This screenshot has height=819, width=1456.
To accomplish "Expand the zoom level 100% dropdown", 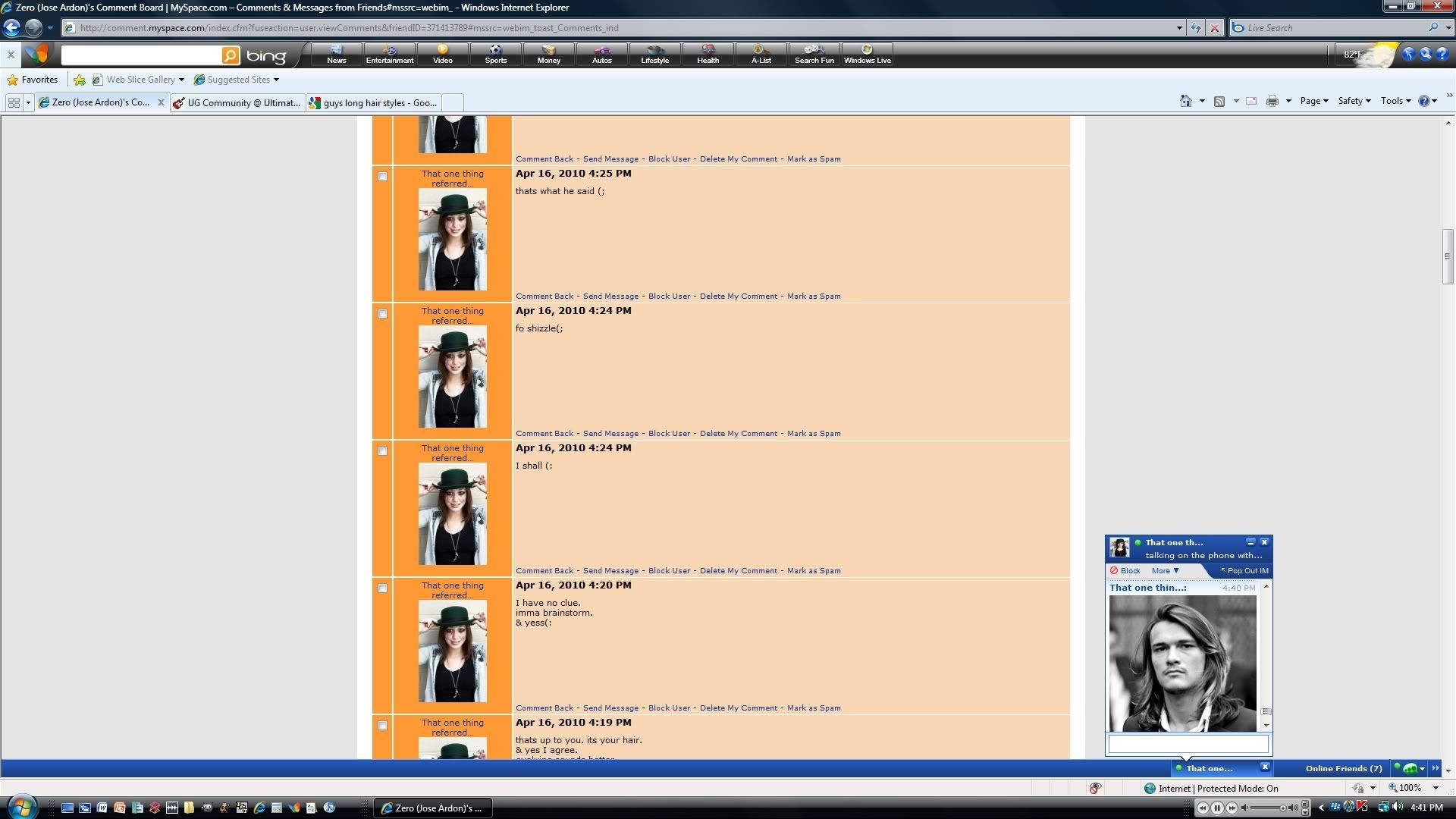I will [1436, 788].
